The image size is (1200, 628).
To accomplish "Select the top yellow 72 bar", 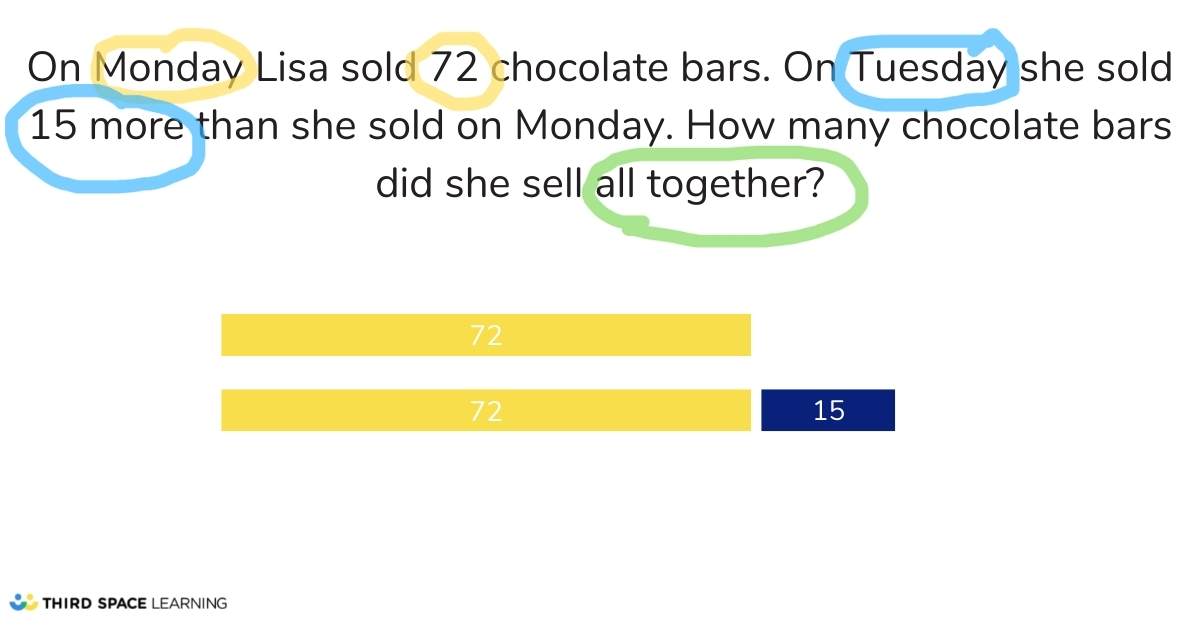I will click(485, 335).
